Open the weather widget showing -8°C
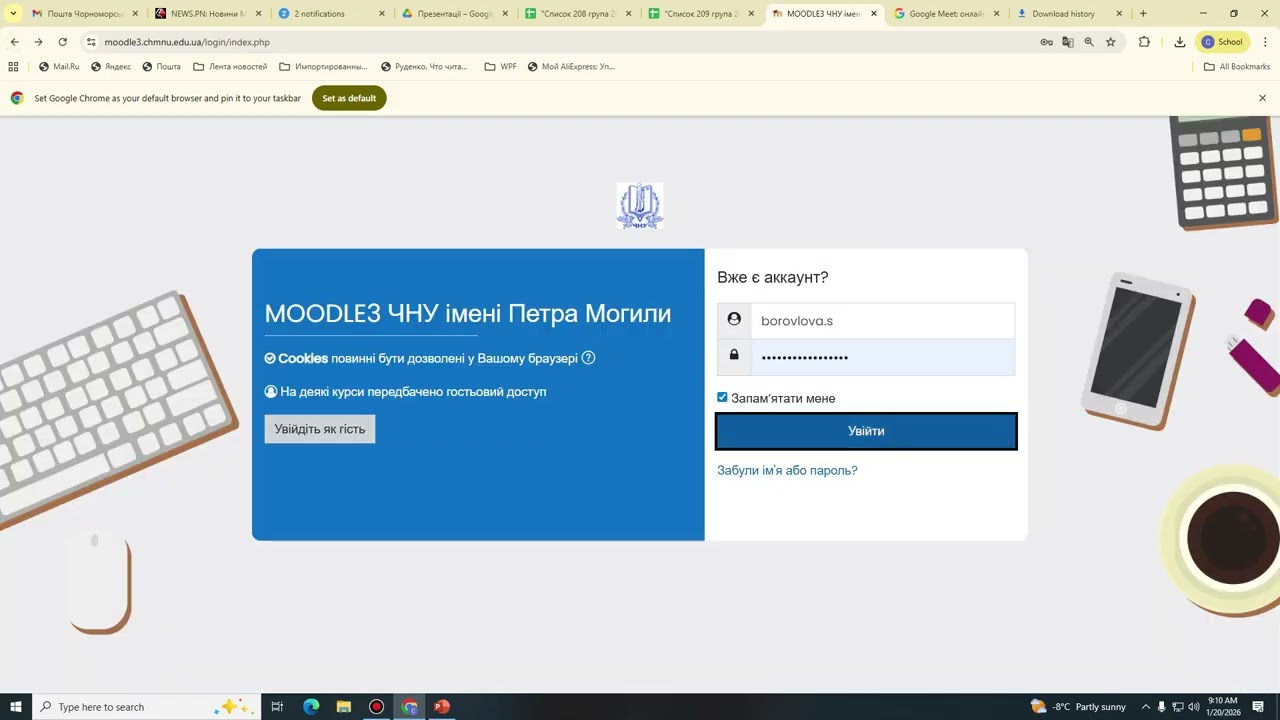The height and width of the screenshot is (720, 1280). point(1078,707)
